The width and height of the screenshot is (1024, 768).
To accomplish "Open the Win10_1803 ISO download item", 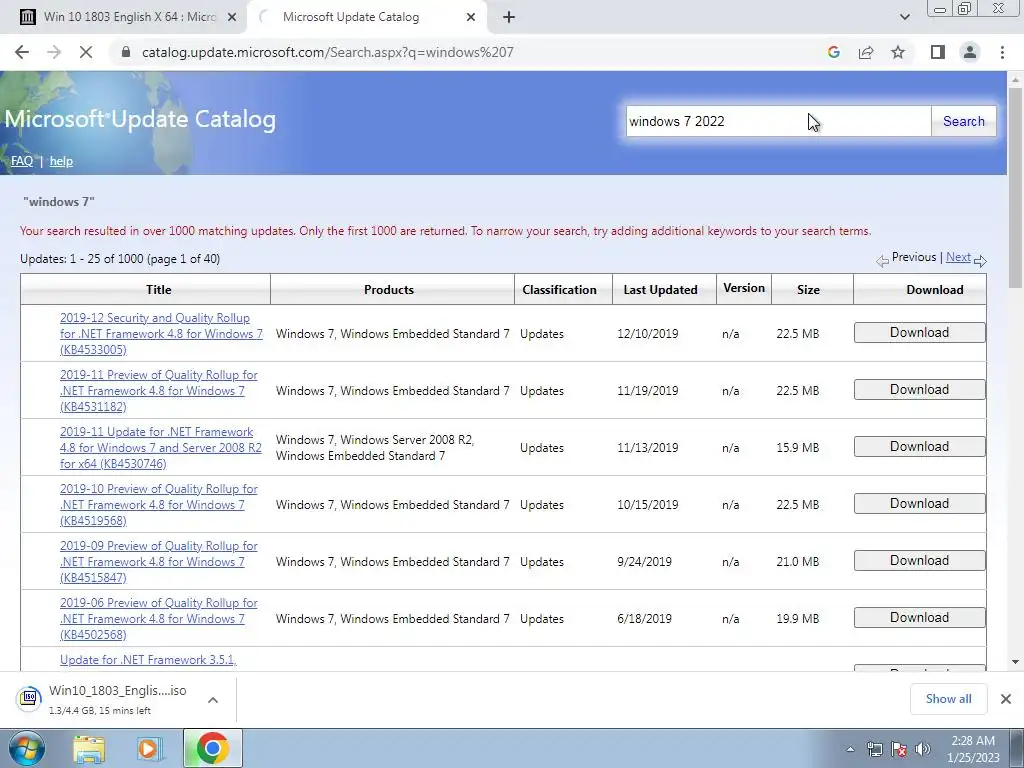I will [102, 699].
